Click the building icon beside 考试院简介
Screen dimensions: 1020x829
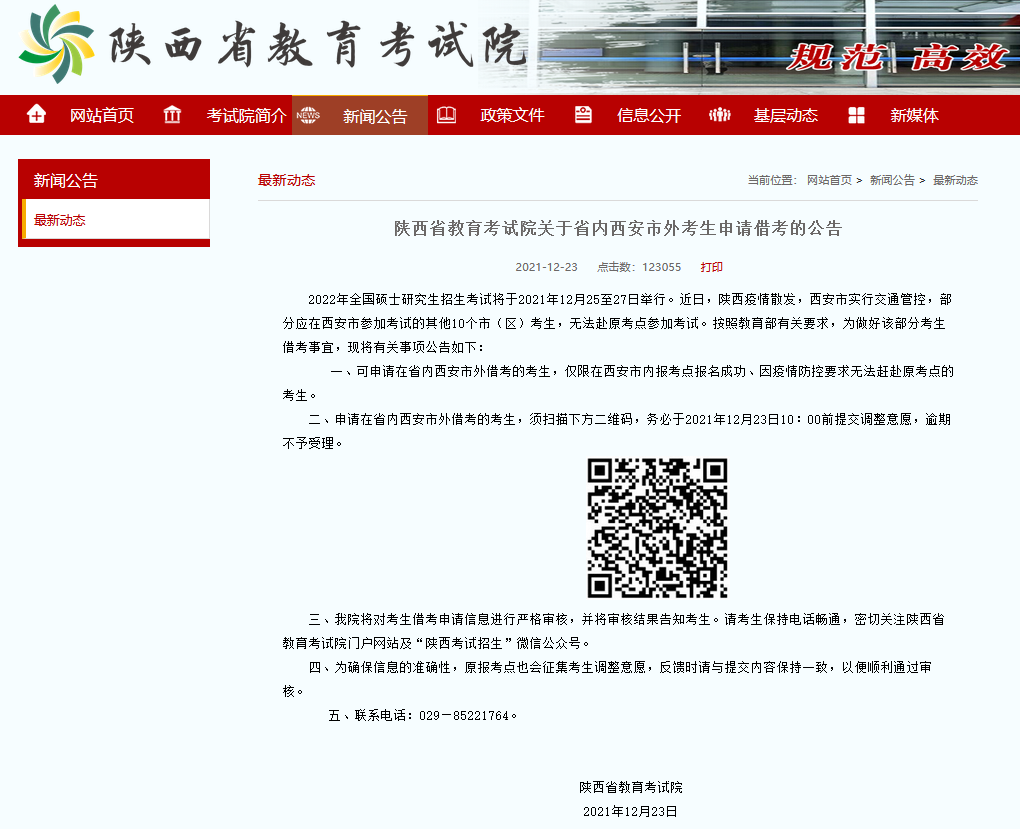click(171, 114)
